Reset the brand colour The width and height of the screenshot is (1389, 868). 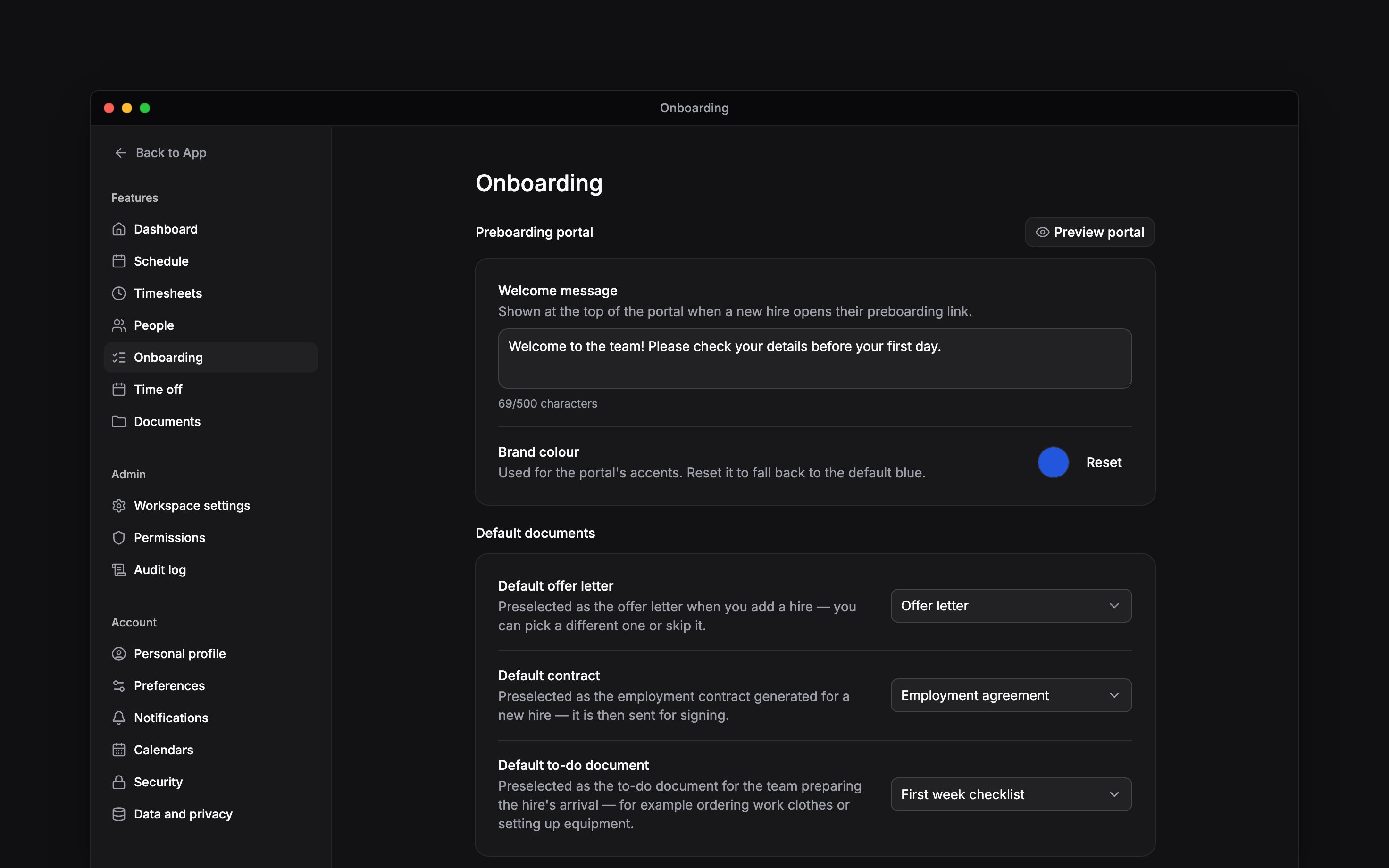pyautogui.click(x=1103, y=462)
